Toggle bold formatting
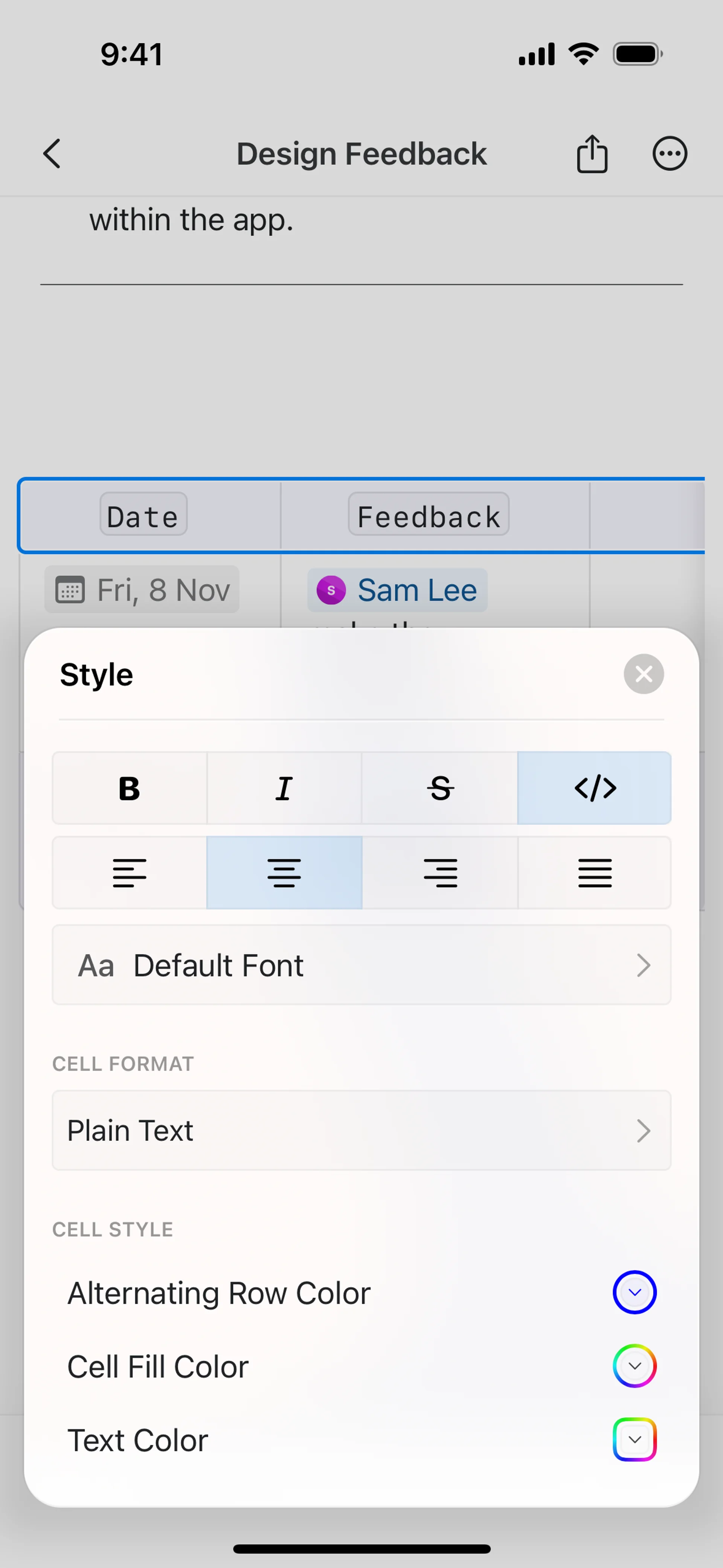This screenshot has height=1568, width=723. 129,788
